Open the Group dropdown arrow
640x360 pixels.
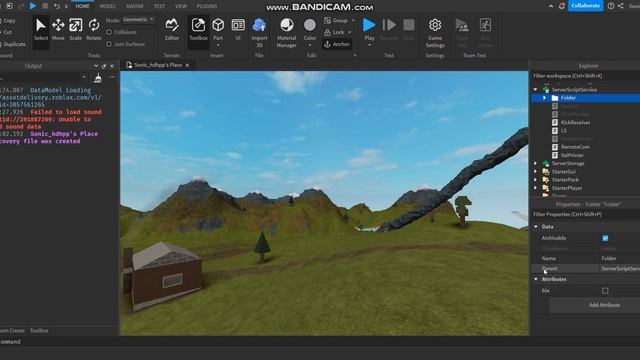click(x=353, y=20)
